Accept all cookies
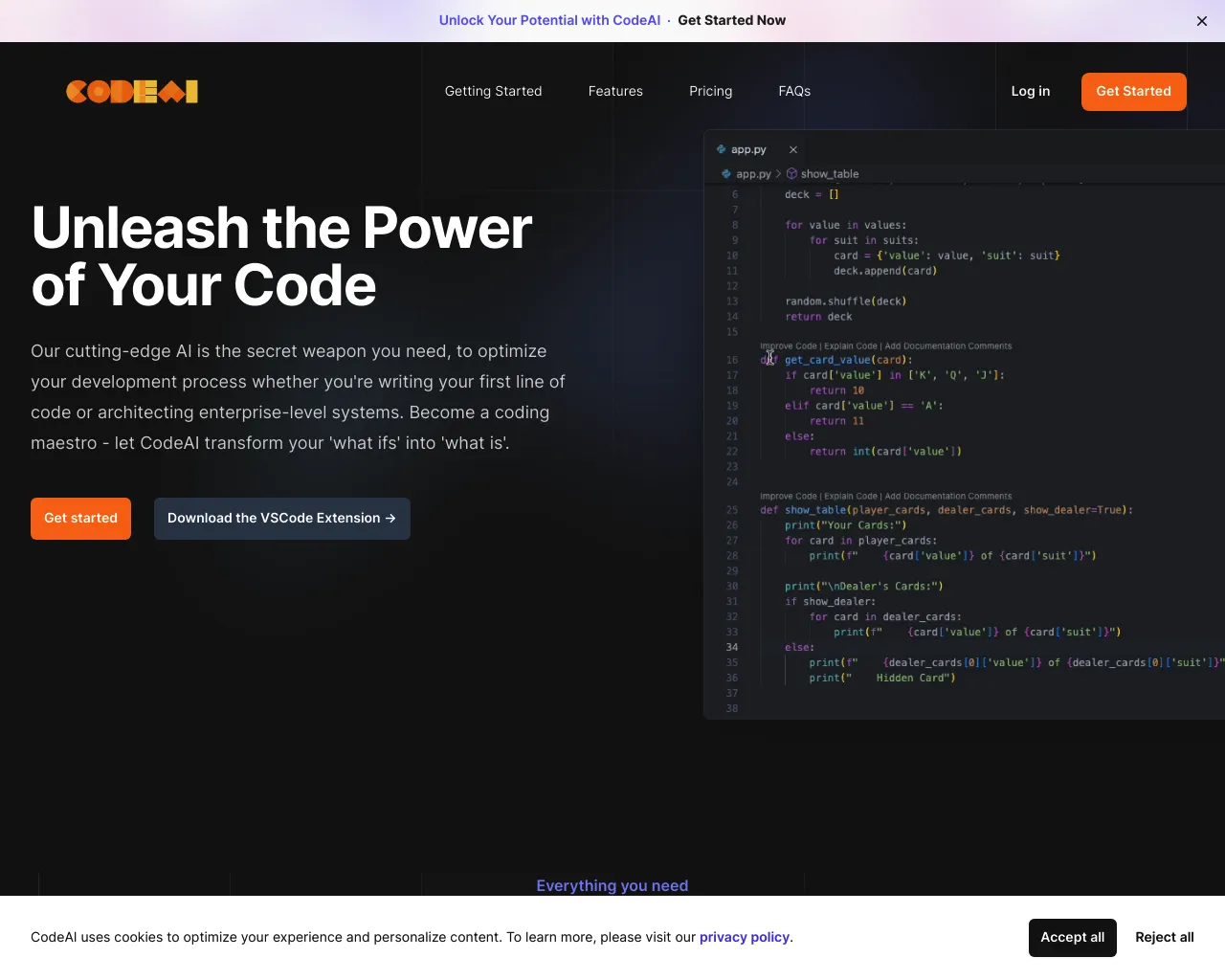1225x980 pixels. coord(1072,938)
